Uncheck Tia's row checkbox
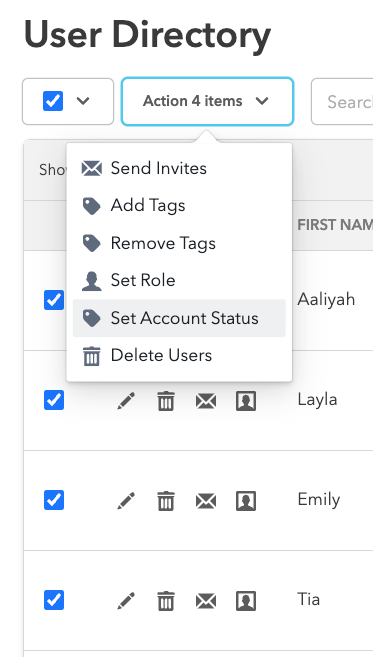Image resolution: width=373 pixels, height=657 pixels. (54, 600)
